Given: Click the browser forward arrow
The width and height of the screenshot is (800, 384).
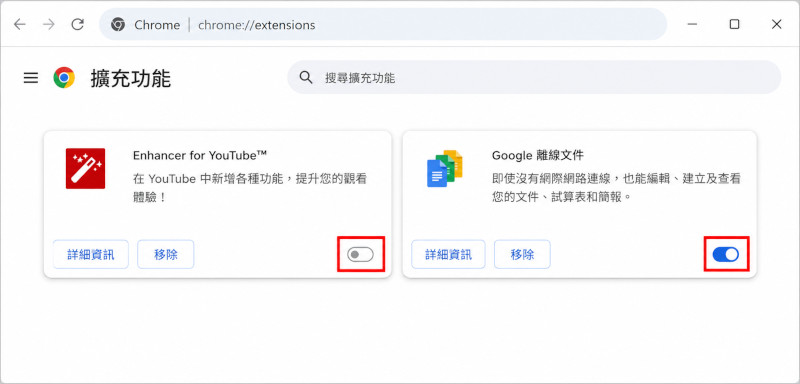Looking at the screenshot, I should pos(48,24).
